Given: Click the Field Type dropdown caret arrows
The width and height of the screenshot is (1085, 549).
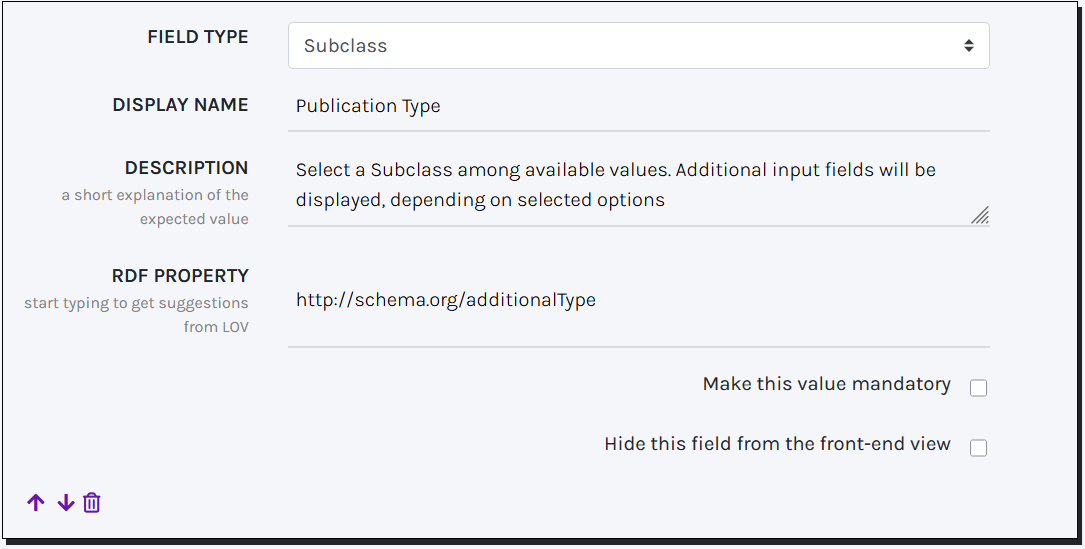Looking at the screenshot, I should click(968, 46).
